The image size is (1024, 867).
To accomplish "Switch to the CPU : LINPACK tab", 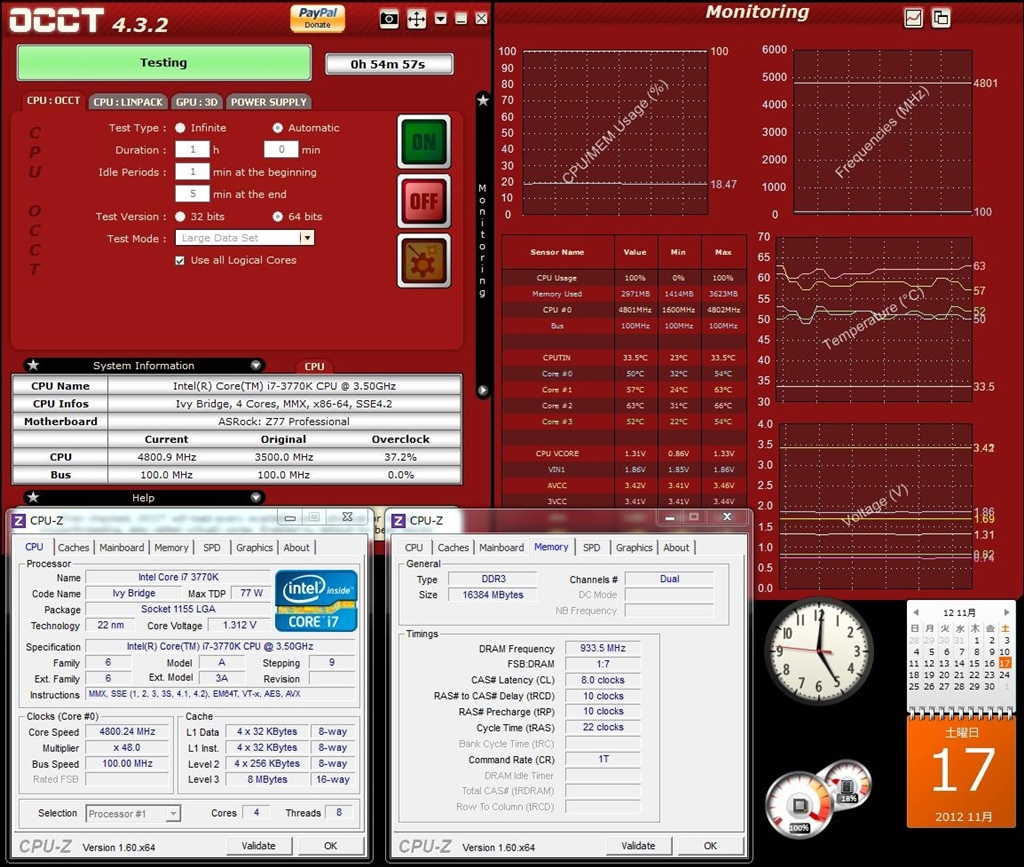I will 128,102.
